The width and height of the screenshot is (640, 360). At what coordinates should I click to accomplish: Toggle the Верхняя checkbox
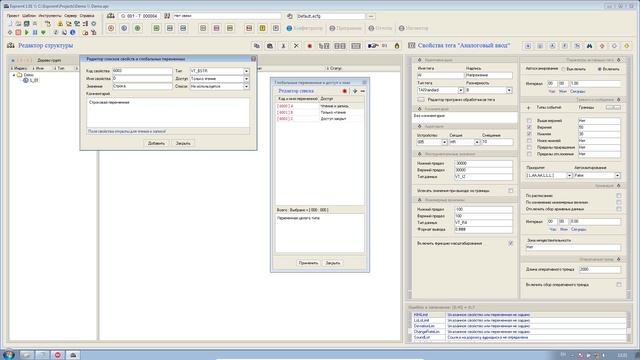[x=529, y=127]
